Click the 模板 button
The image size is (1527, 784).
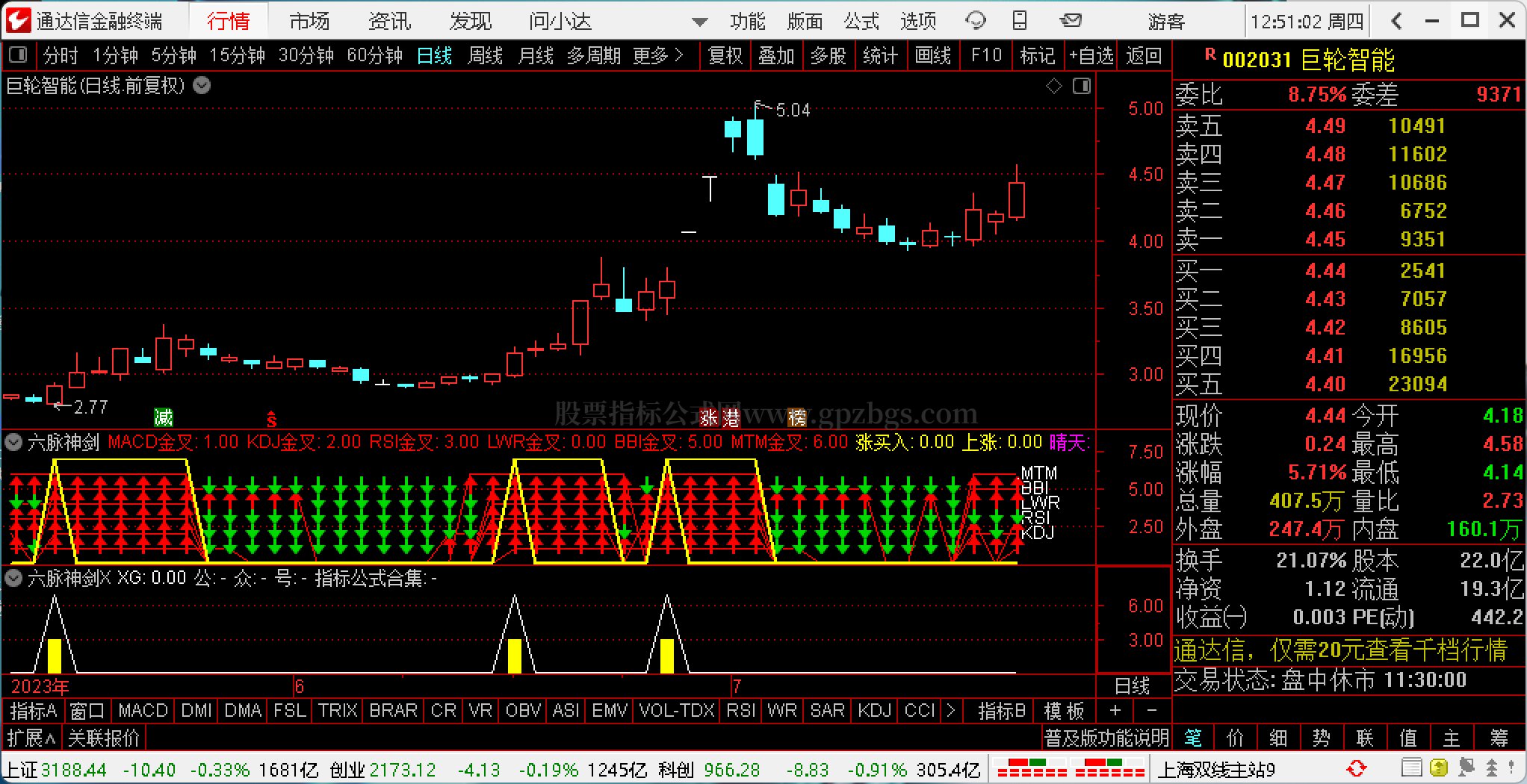[x=1064, y=710]
